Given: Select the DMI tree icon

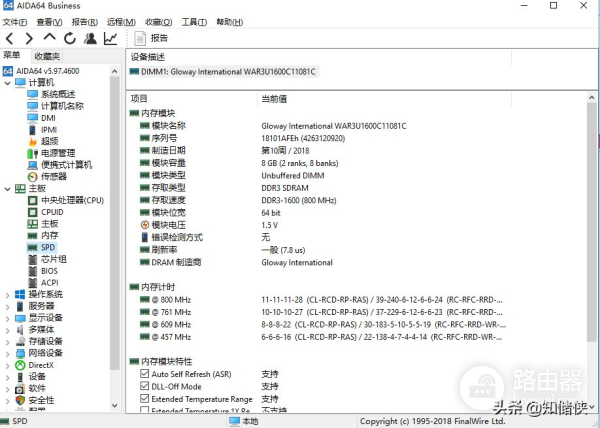Looking at the screenshot, I should (33, 118).
